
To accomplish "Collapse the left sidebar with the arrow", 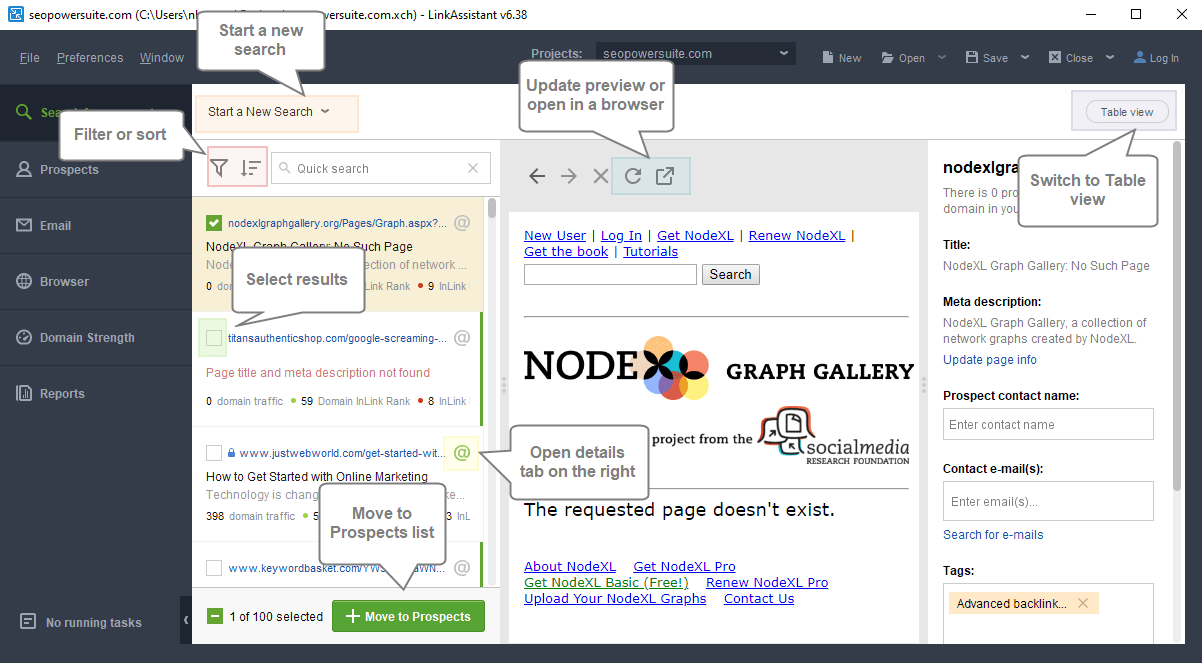I will coord(186,621).
